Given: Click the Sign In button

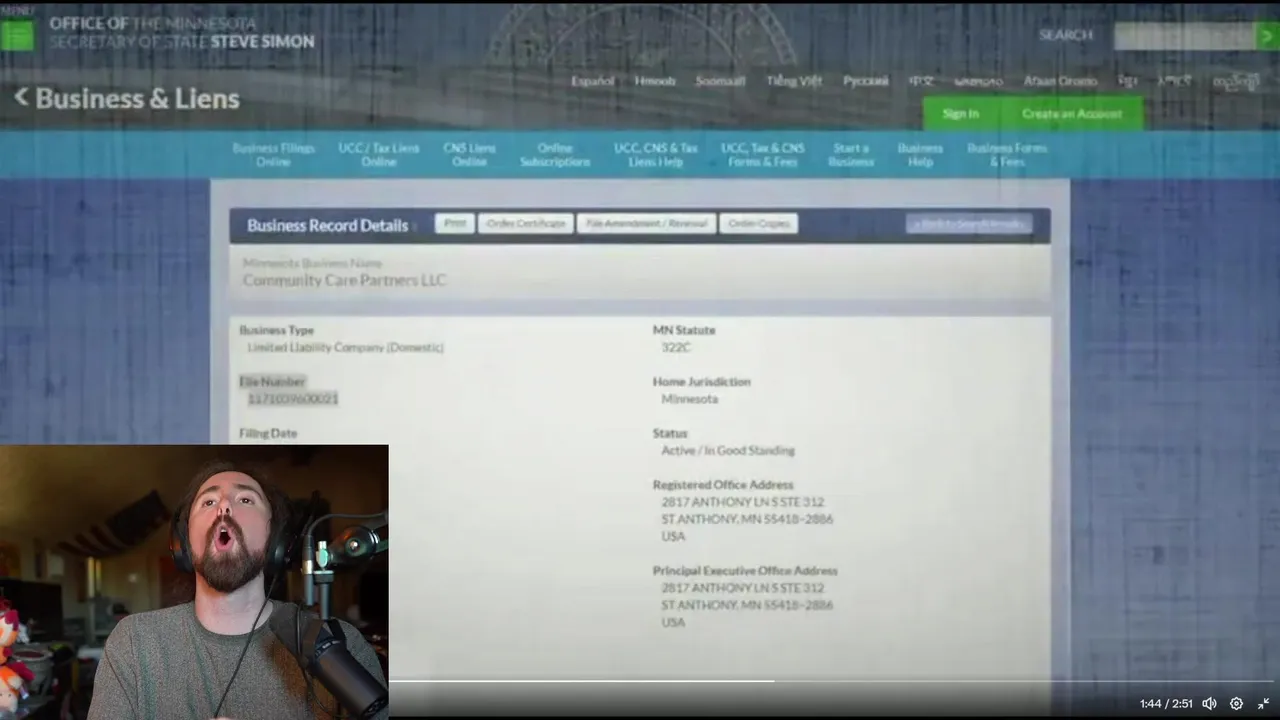Looking at the screenshot, I should [x=960, y=113].
